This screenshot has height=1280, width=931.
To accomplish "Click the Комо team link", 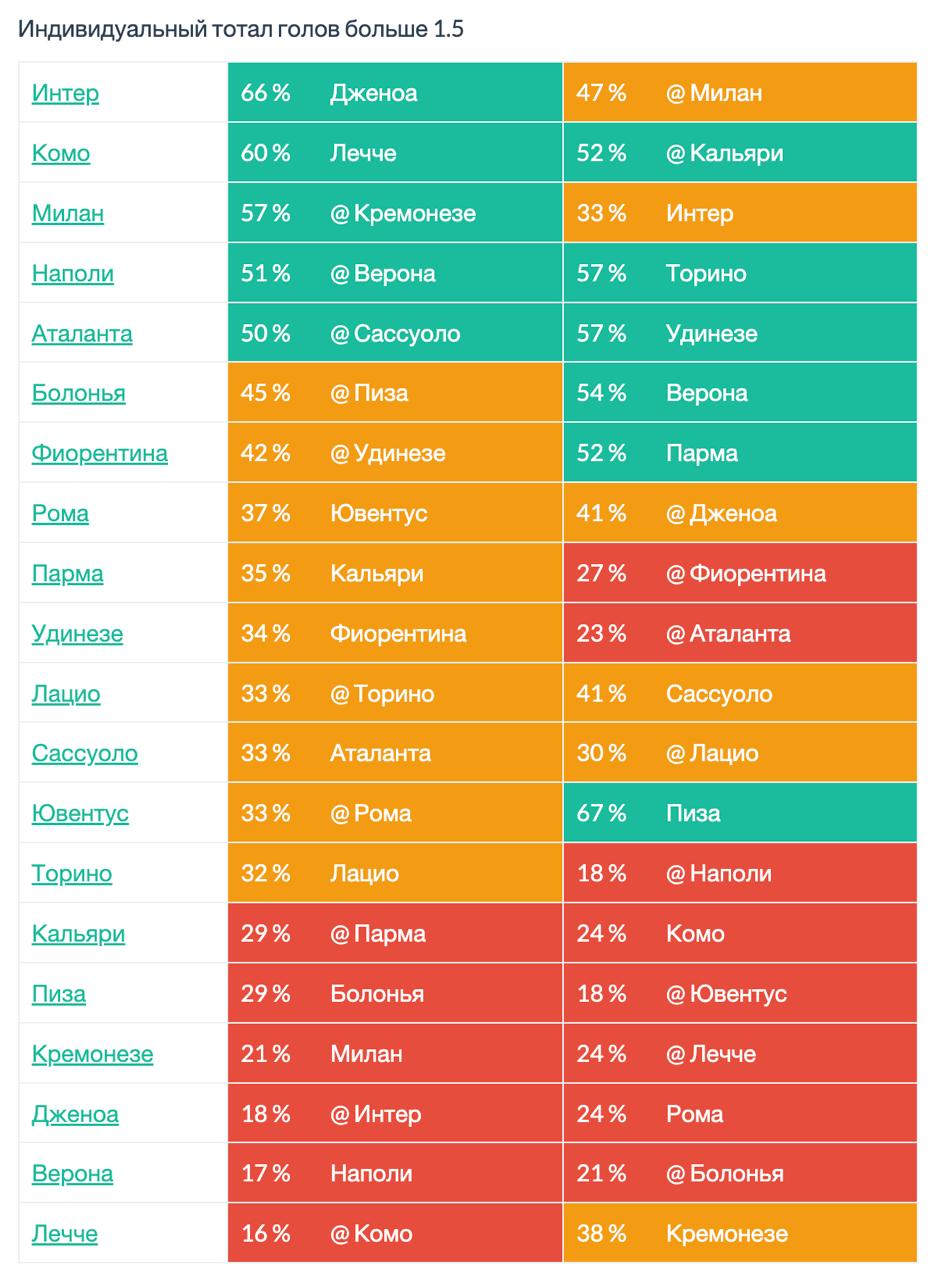I will tap(61, 153).
